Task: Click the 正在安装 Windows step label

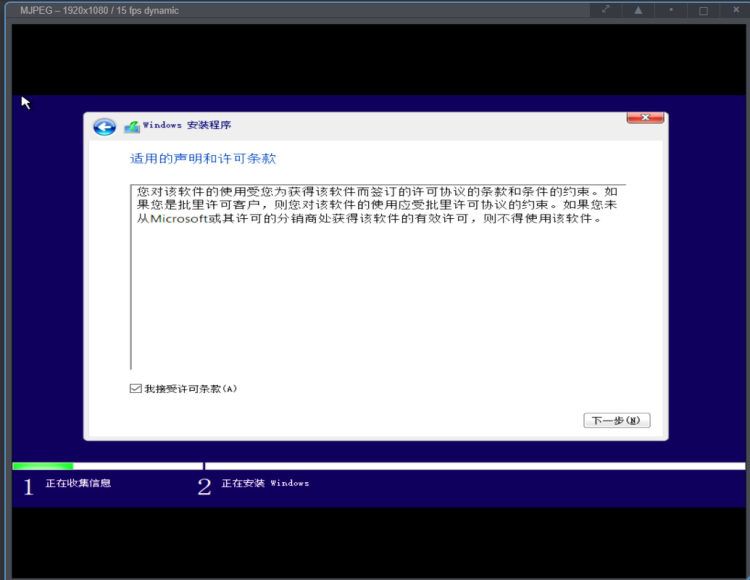Action: pos(265,483)
